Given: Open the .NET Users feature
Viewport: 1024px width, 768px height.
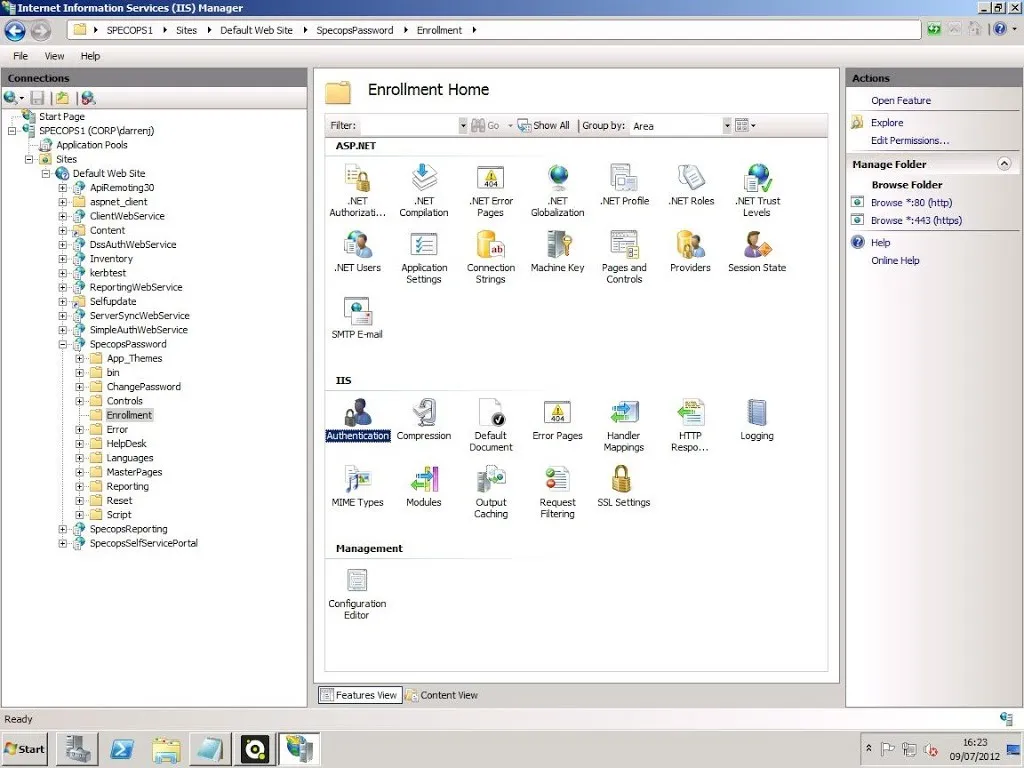Looking at the screenshot, I should click(357, 251).
